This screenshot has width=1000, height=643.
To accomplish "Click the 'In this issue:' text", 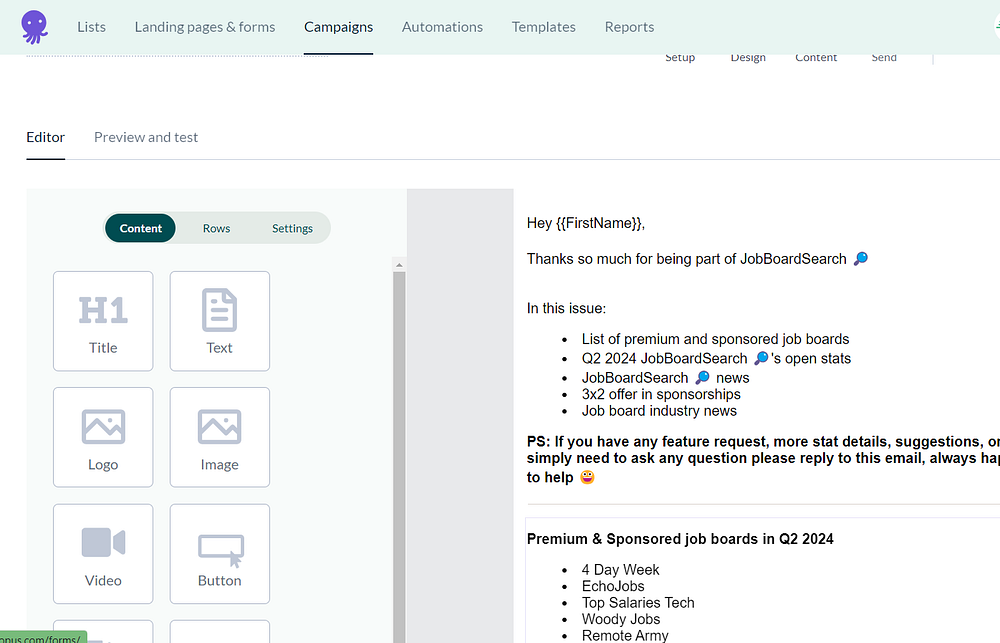I will (566, 308).
